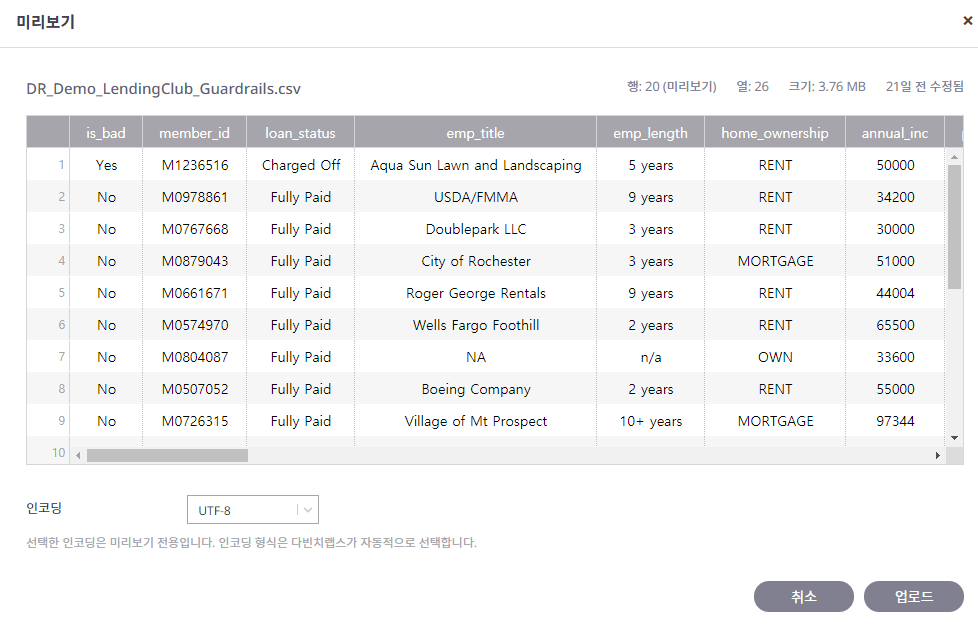
Task: Select the is_bad column header
Action: tap(106, 133)
